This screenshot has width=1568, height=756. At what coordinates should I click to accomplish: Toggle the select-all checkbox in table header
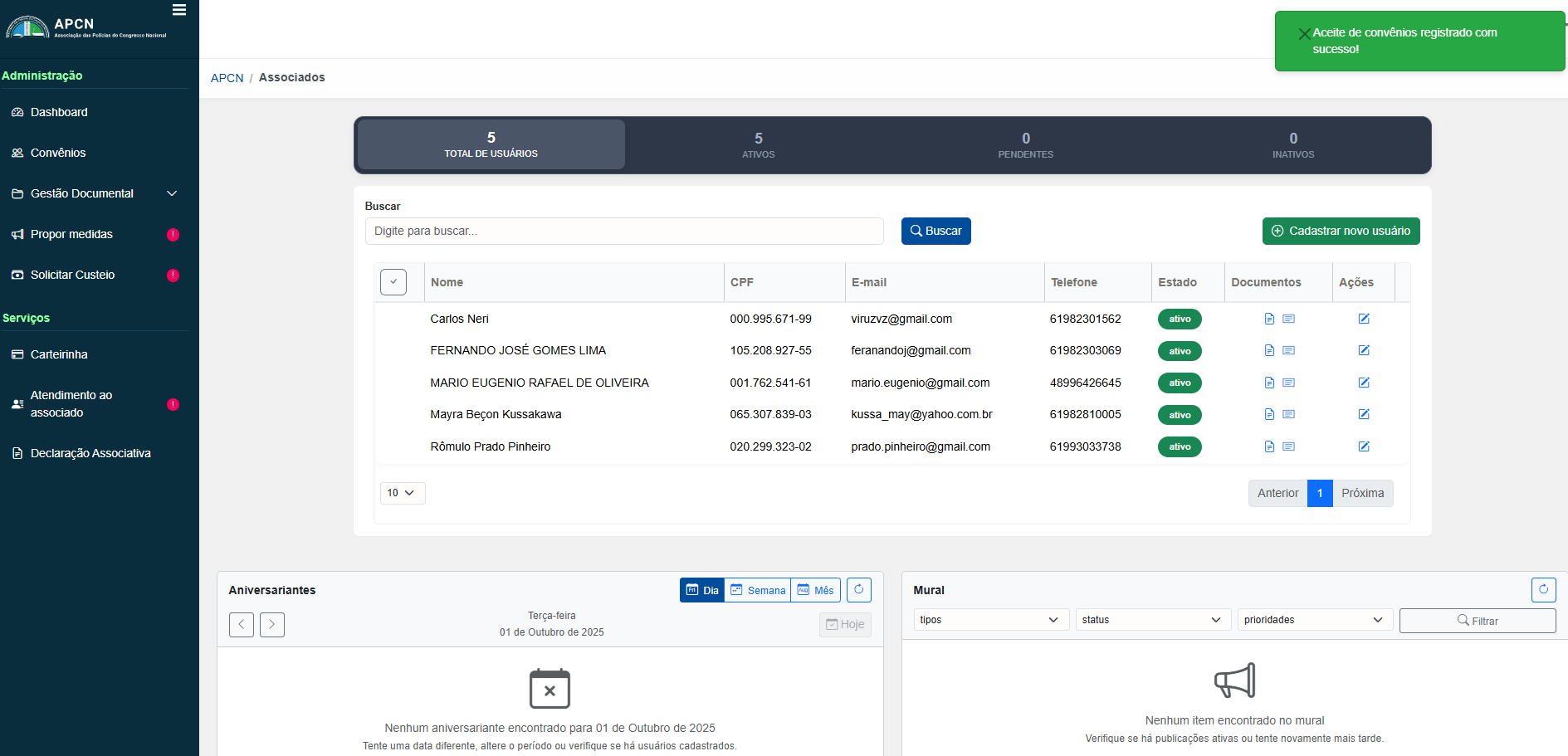tap(393, 282)
